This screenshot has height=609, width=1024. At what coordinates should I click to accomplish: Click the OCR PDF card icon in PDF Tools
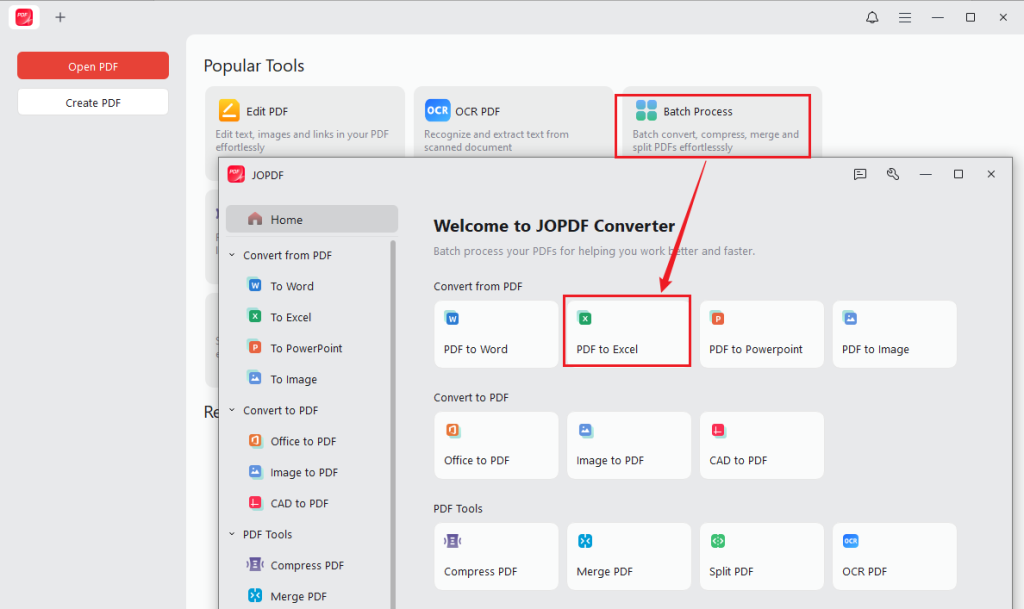[x=850, y=541]
